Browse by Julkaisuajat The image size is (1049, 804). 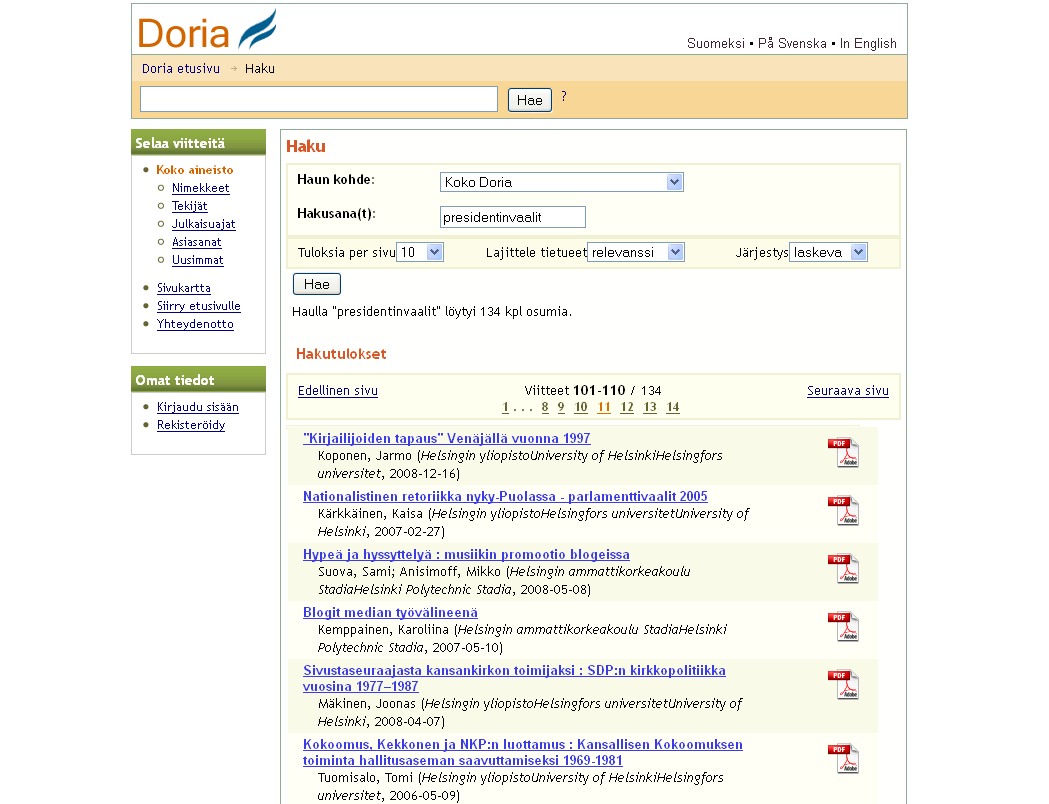pyautogui.click(x=203, y=224)
